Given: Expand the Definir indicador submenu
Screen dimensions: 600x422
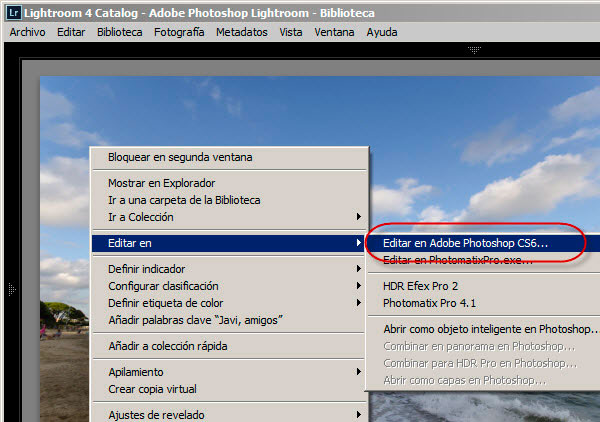Looking at the screenshot, I should [230, 269].
